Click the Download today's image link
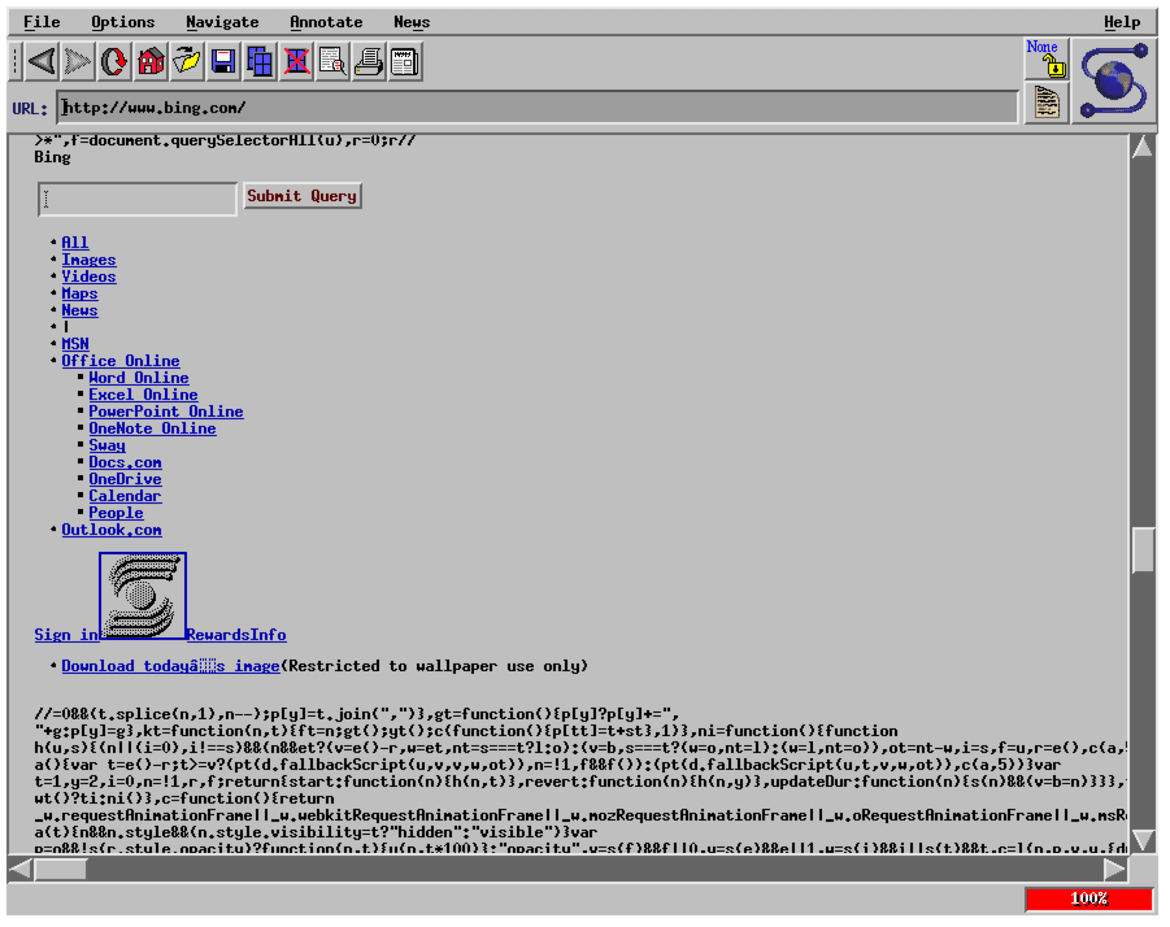This screenshot has width=1170, height=927. pos(171,667)
